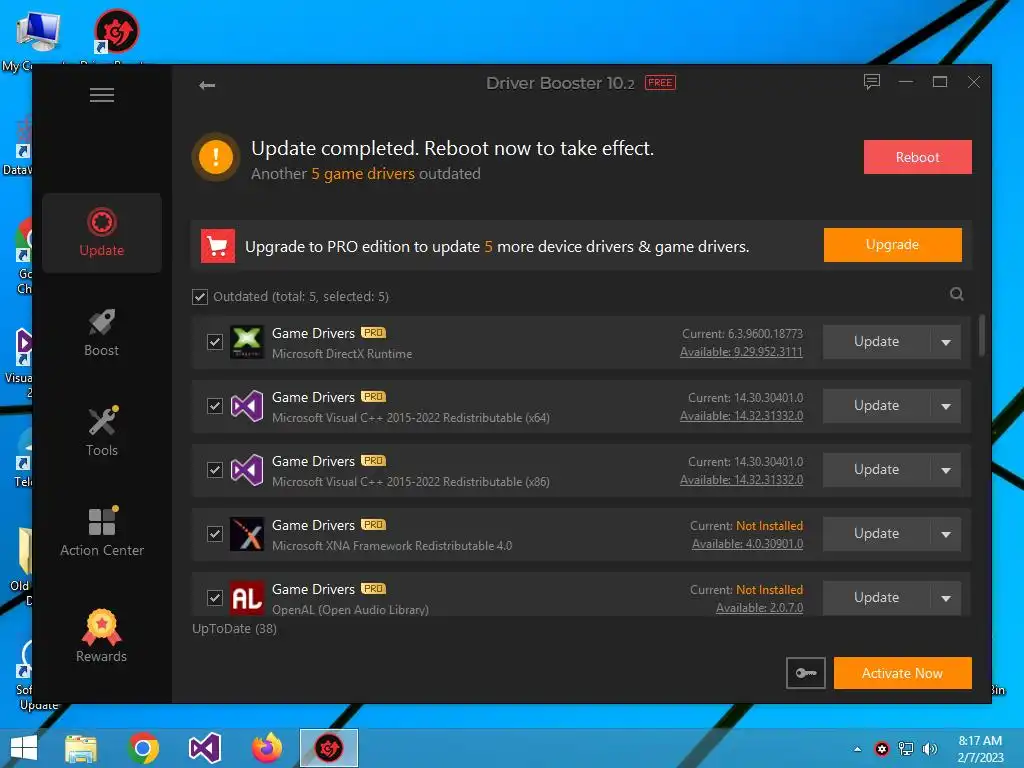The height and width of the screenshot is (768, 1024).
Task: Click the driver list scrollbar
Action: (x=981, y=335)
